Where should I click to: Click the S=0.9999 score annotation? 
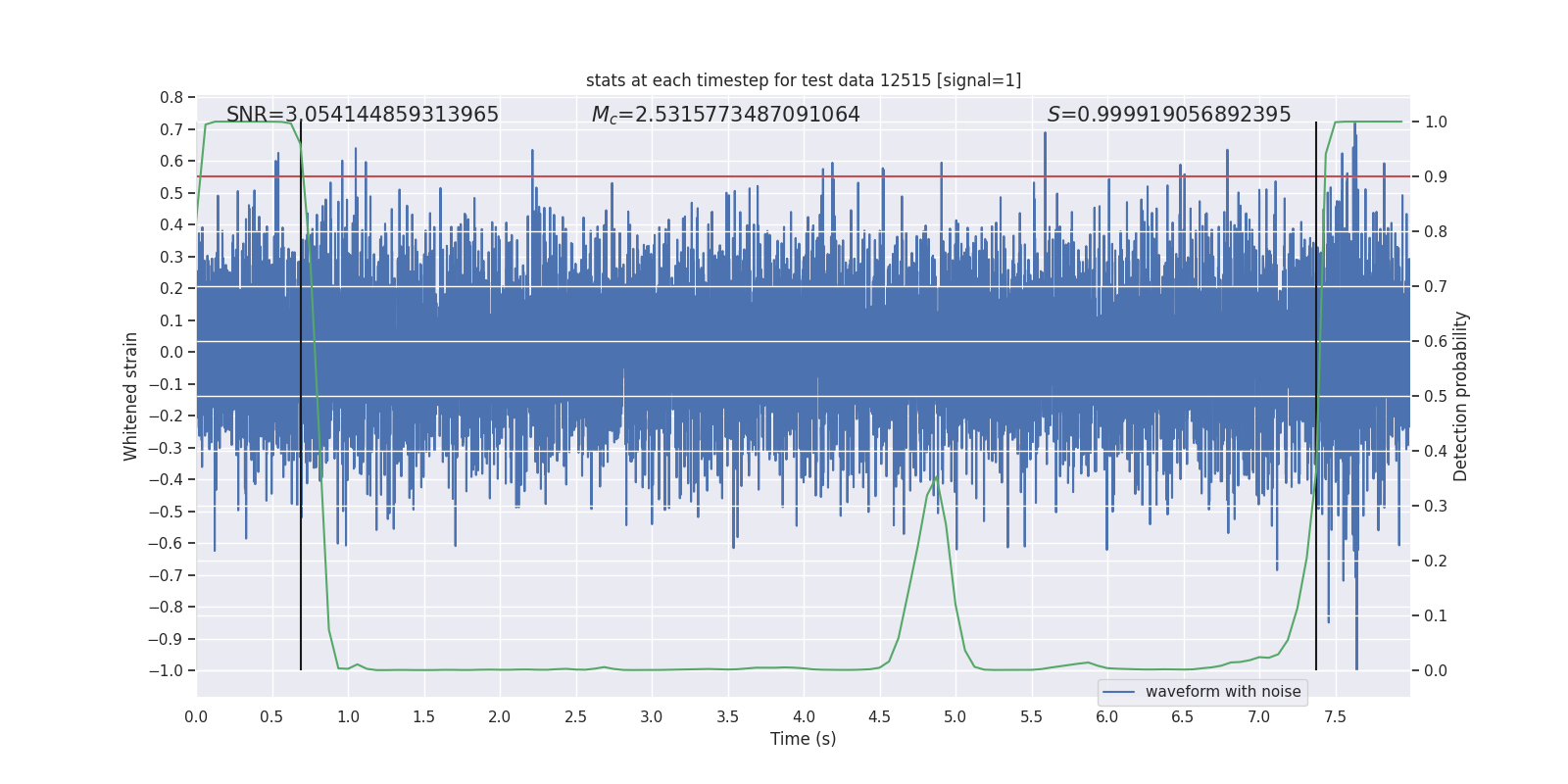1169,115
